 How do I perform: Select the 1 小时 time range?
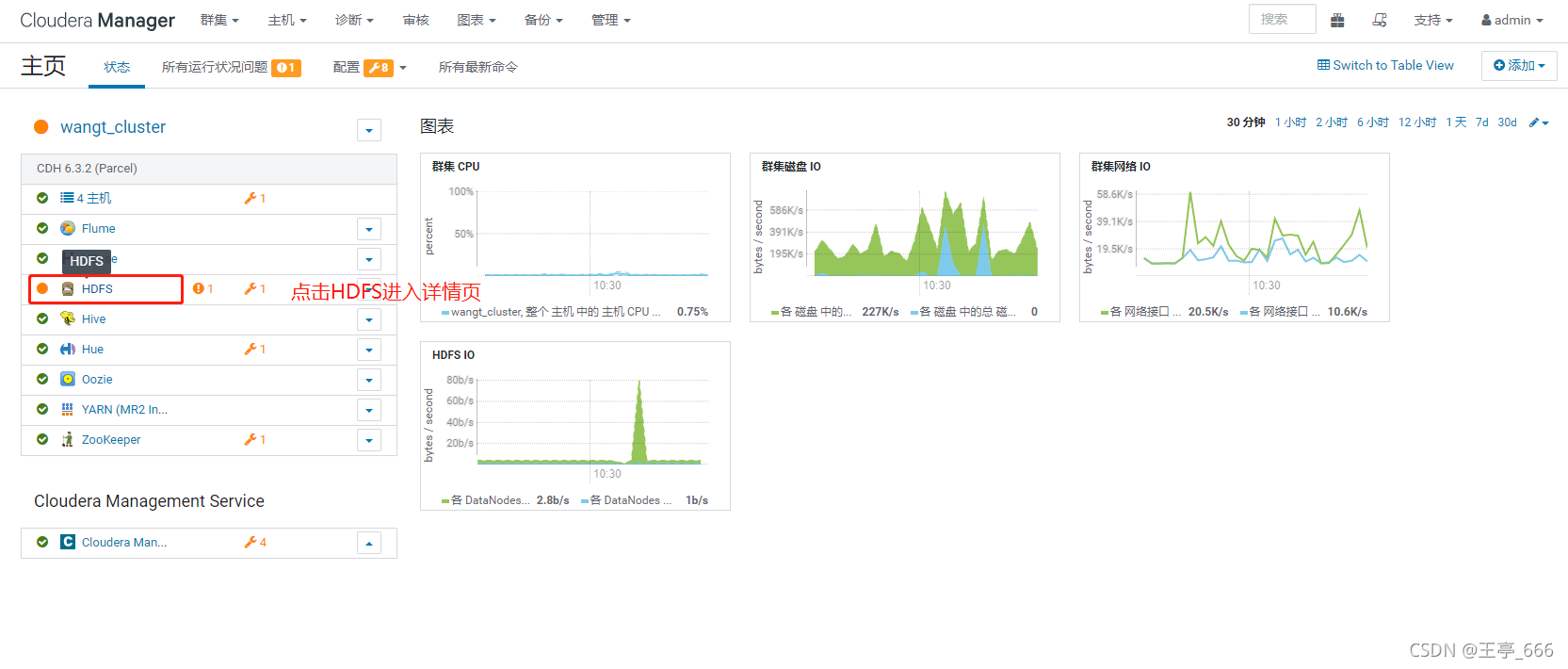1290,122
